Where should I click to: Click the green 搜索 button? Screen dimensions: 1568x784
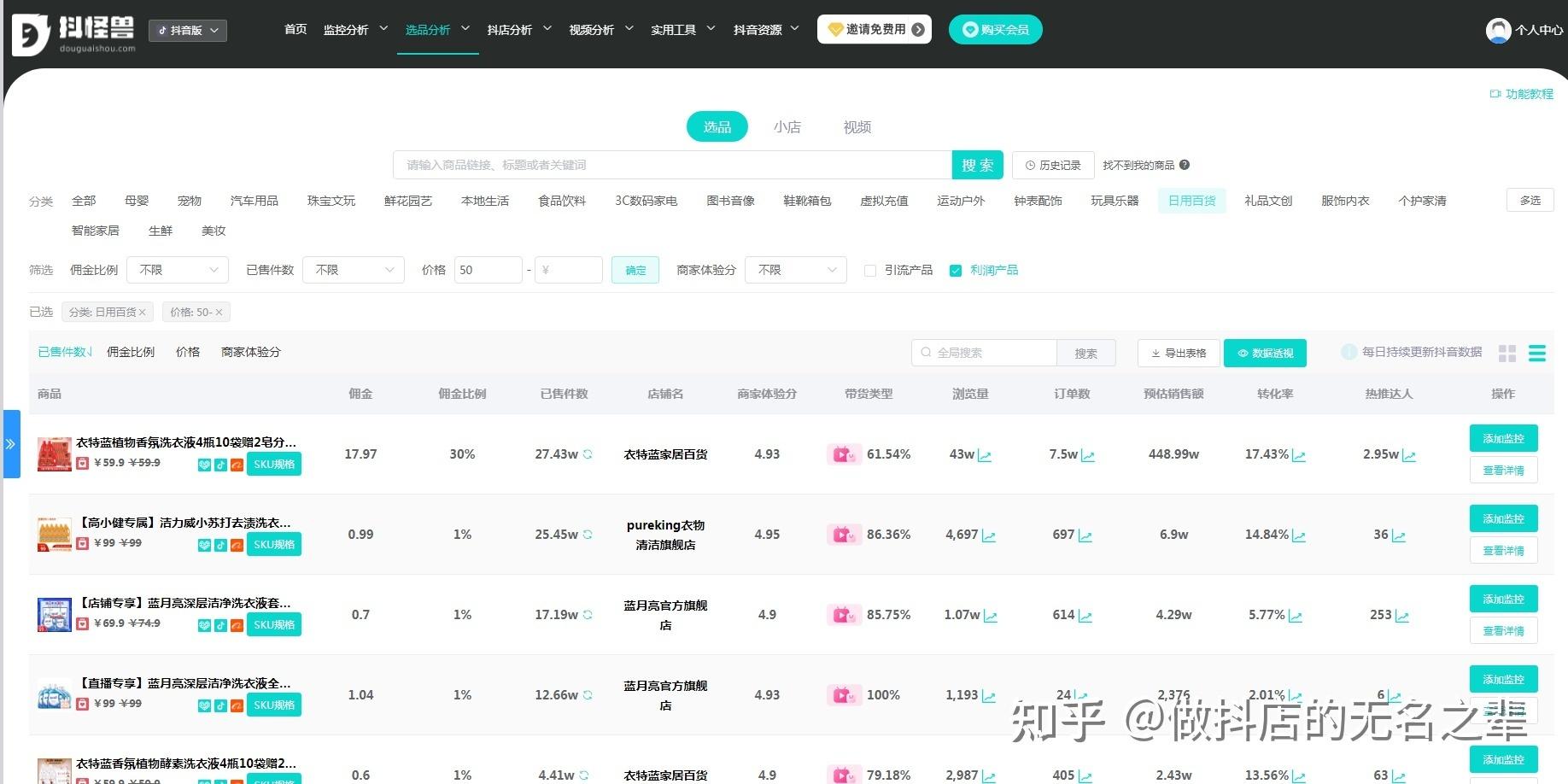coord(978,165)
